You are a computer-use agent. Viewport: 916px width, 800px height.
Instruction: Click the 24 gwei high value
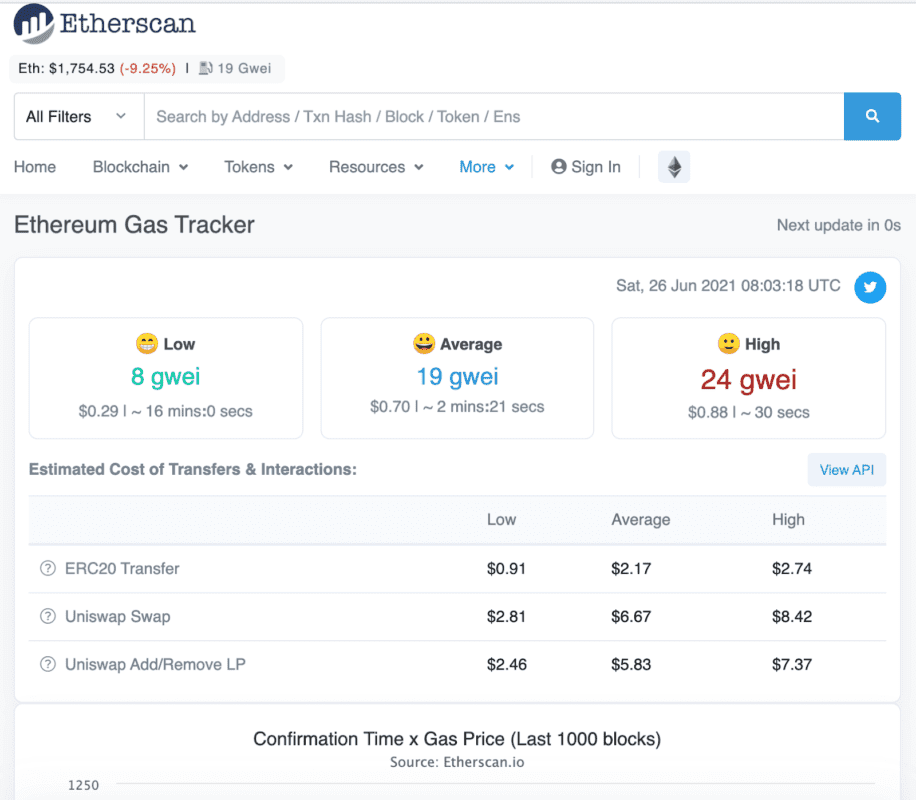[748, 380]
